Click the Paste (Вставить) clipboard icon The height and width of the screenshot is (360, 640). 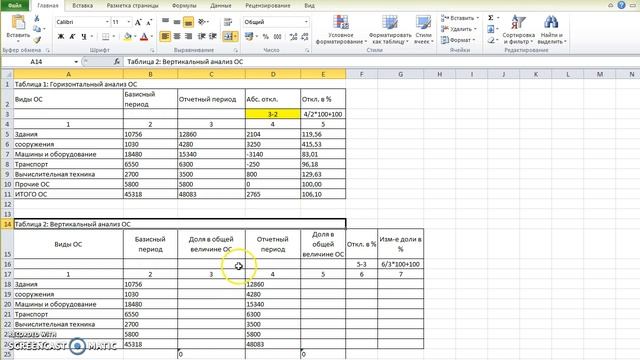point(18,23)
